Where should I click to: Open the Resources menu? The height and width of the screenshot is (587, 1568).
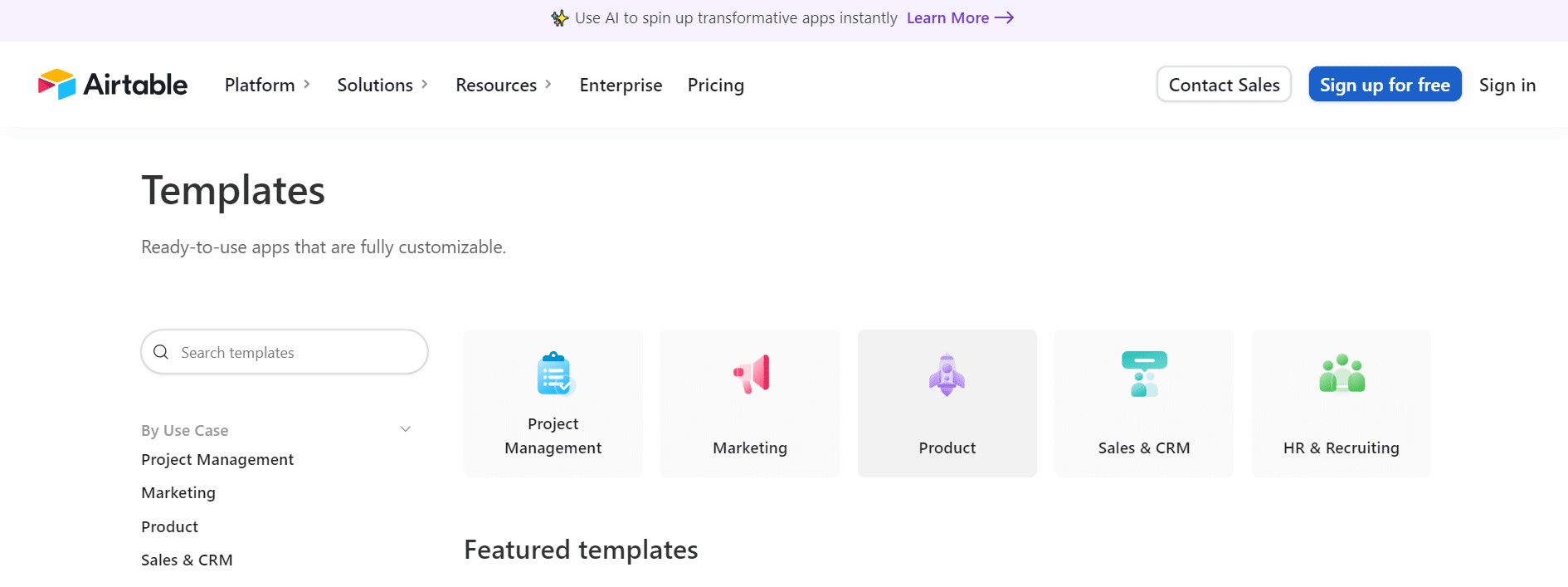(x=496, y=85)
